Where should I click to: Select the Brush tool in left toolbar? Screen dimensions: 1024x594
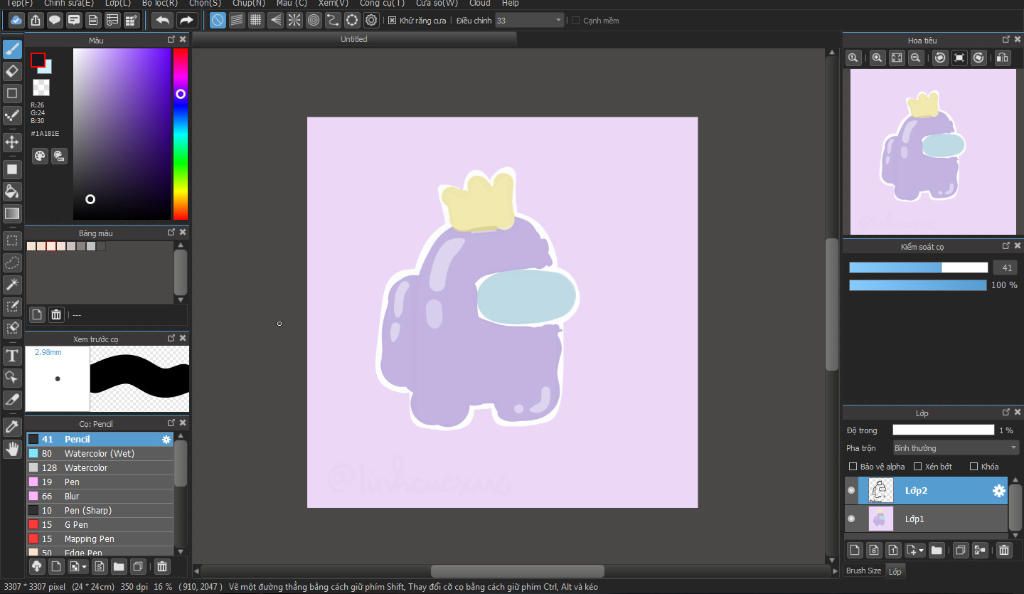click(x=12, y=49)
